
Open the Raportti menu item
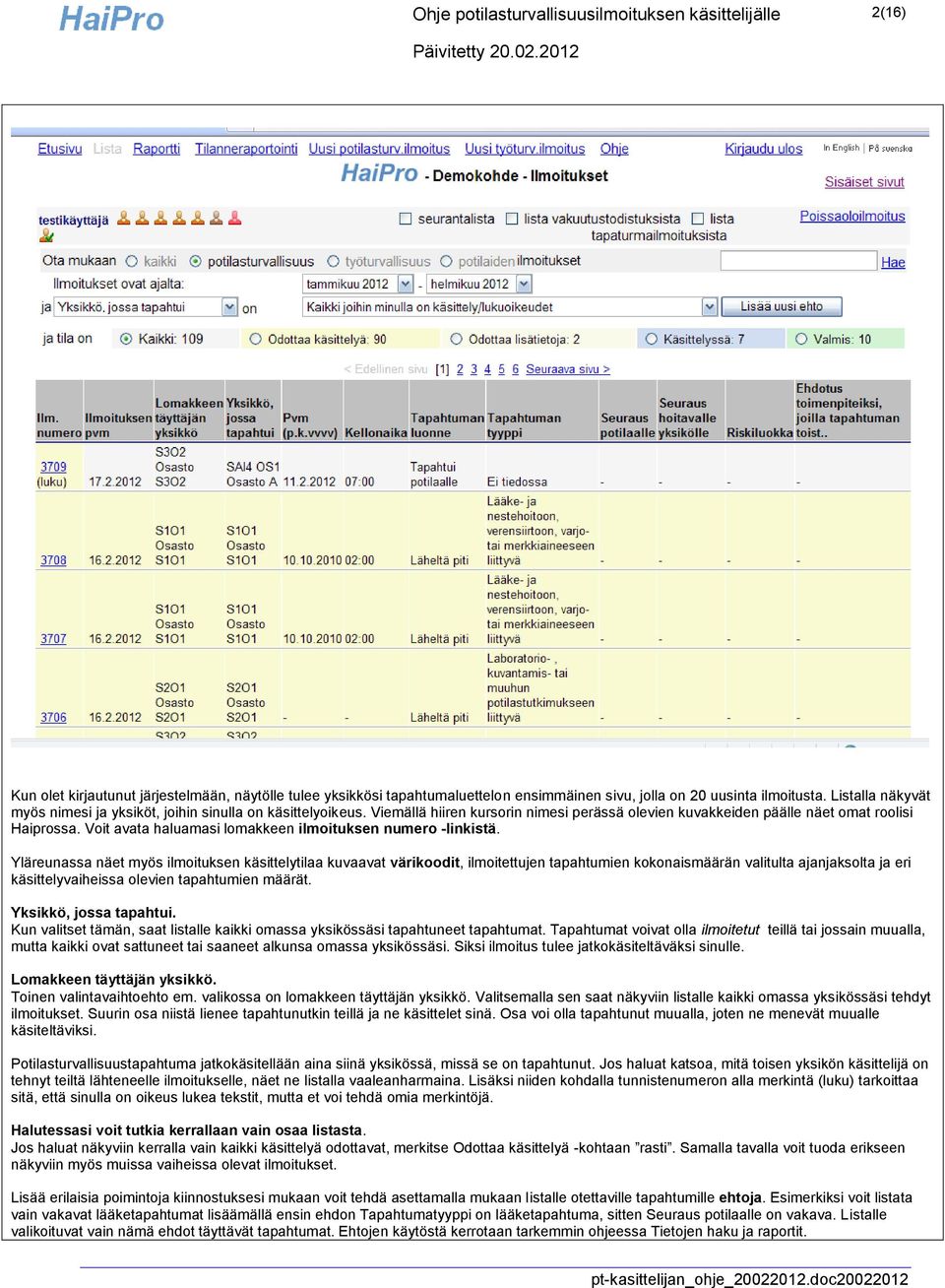pos(157,149)
